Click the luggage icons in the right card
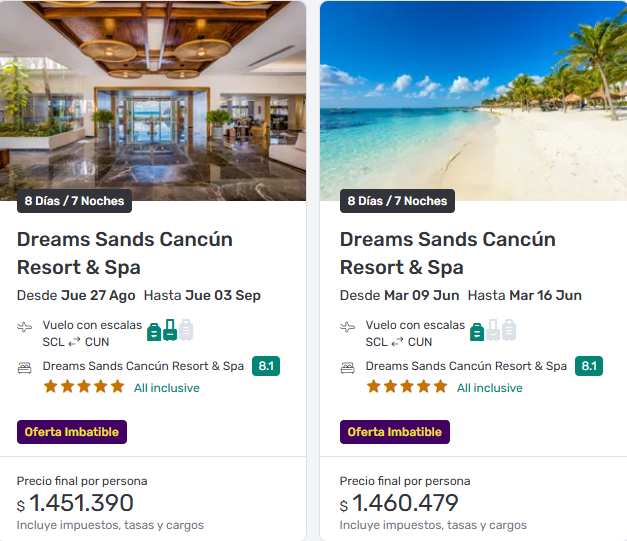The image size is (627, 541). [x=493, y=330]
